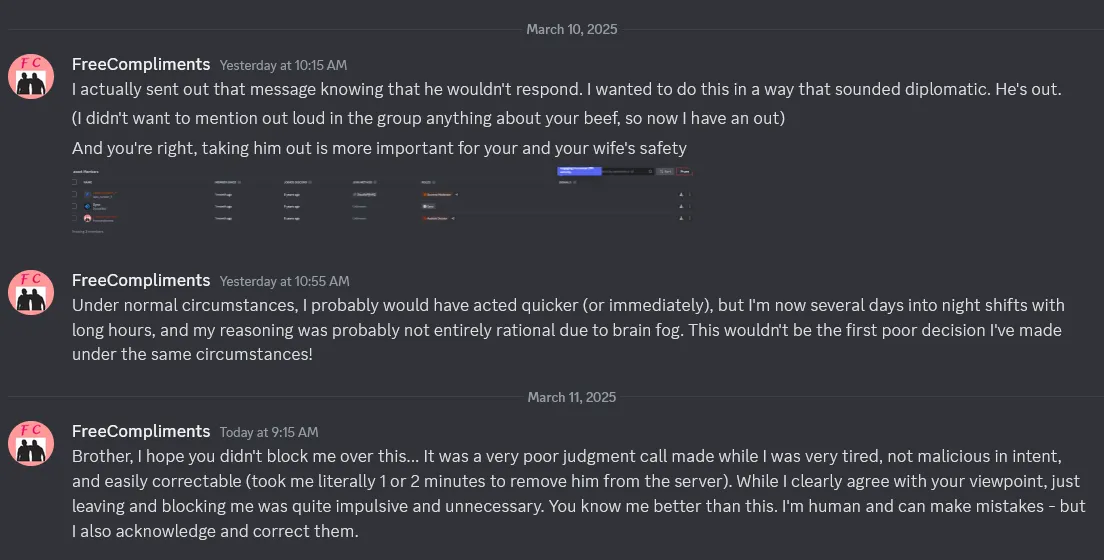The image size is (1104, 560).
Task: Click the red Prune button in attached screenshot
Action: [684, 171]
